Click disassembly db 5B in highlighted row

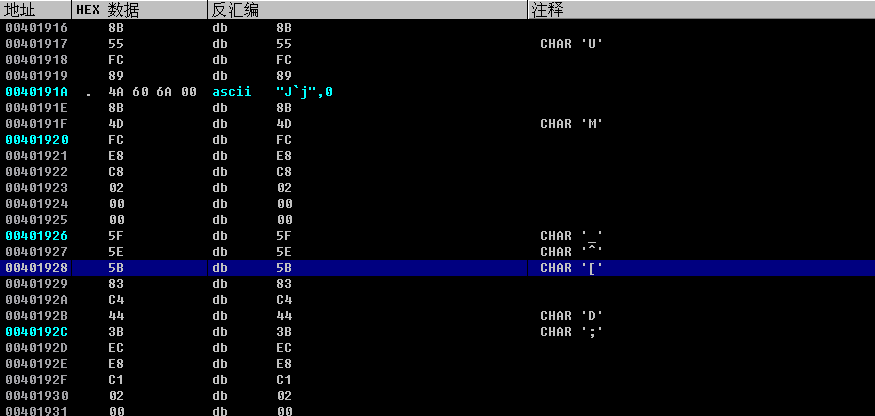click(252, 268)
